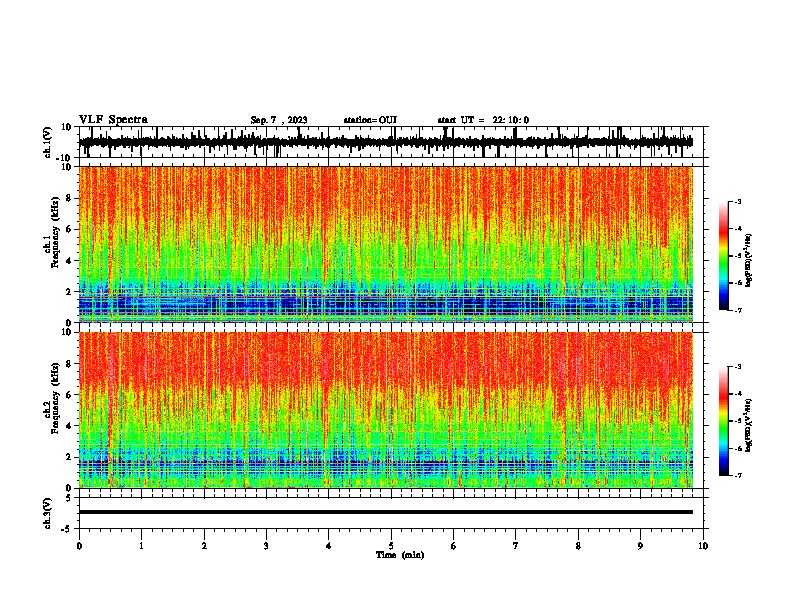Click the log(PSD) label beside ch.1 colorbar

tap(749, 261)
